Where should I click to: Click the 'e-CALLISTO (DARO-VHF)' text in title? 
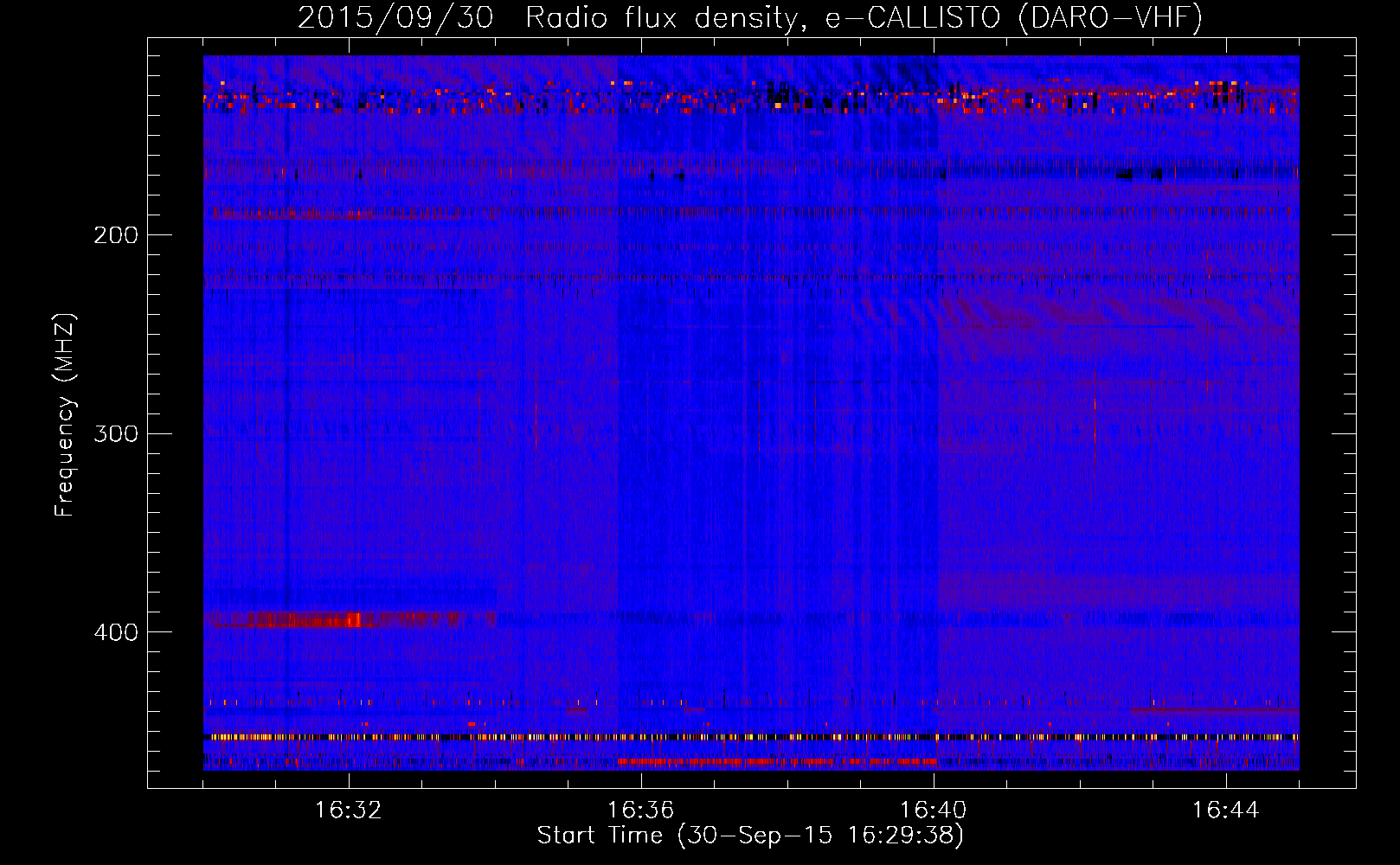coord(1013,18)
